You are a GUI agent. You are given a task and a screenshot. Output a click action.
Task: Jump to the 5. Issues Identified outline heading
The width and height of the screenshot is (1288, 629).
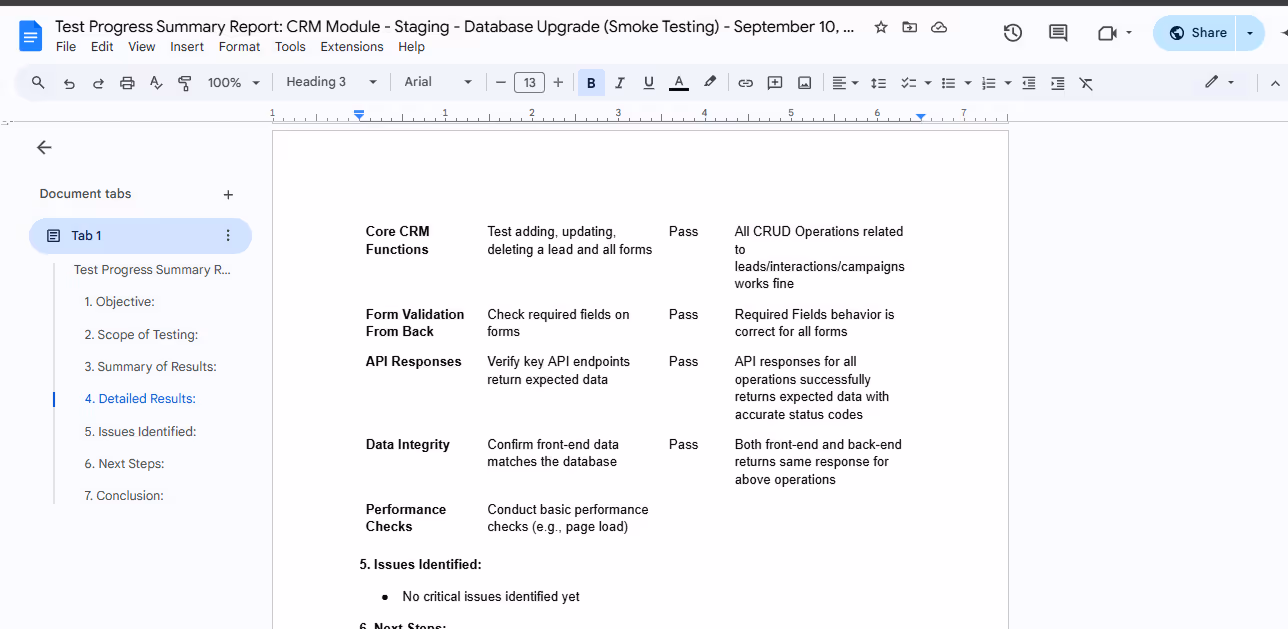coord(140,432)
